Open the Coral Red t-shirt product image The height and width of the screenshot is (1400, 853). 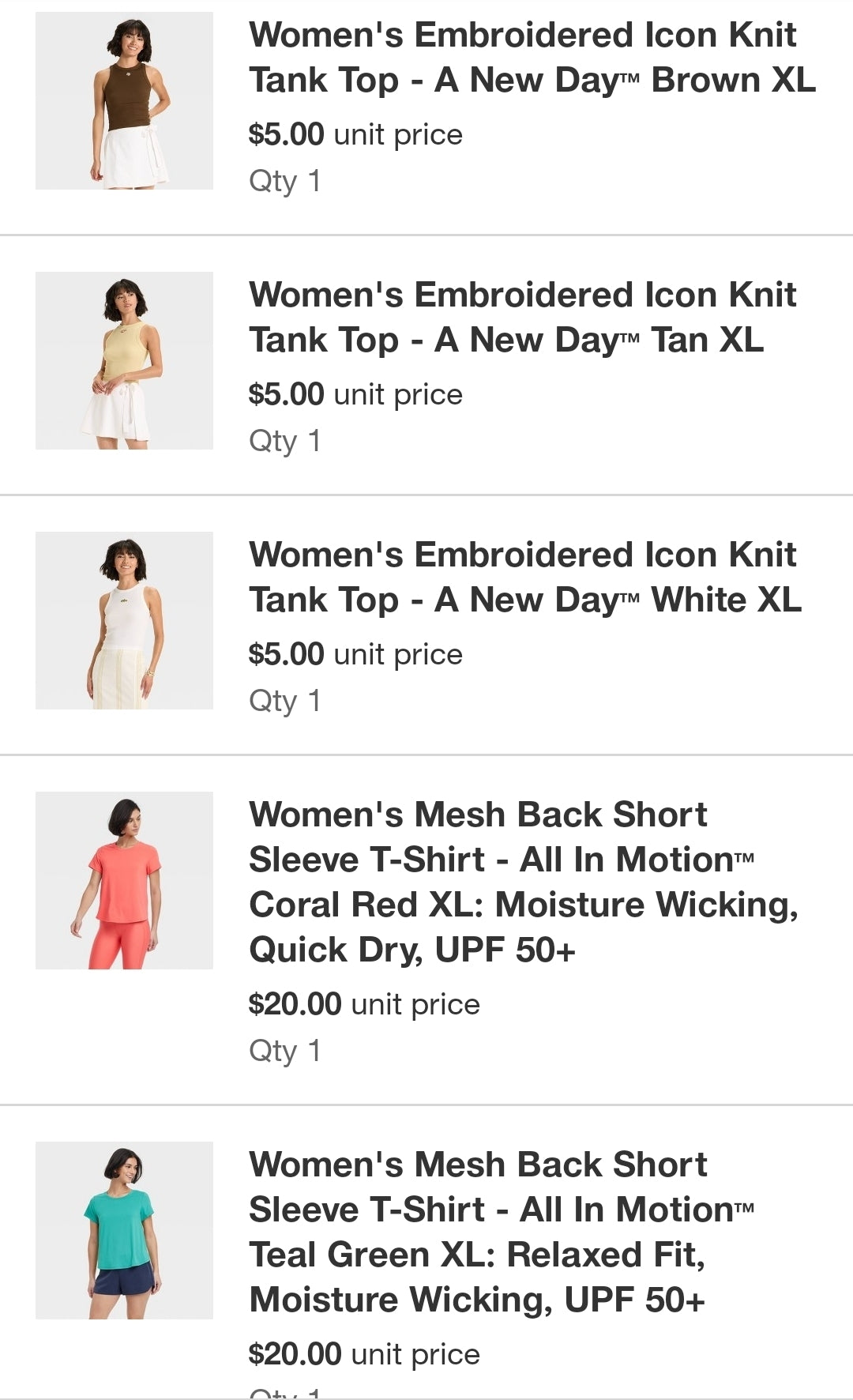point(124,880)
